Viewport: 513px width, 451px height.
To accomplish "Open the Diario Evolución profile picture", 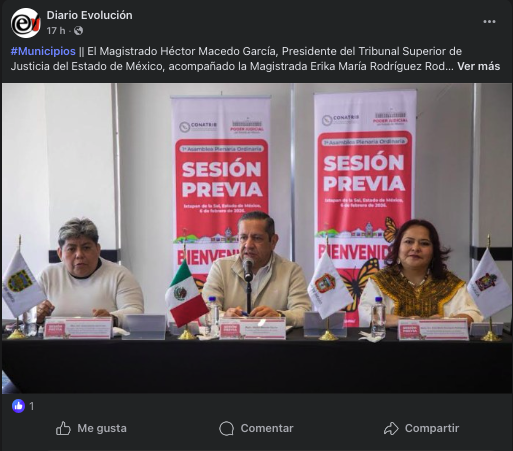I will [26, 23].
